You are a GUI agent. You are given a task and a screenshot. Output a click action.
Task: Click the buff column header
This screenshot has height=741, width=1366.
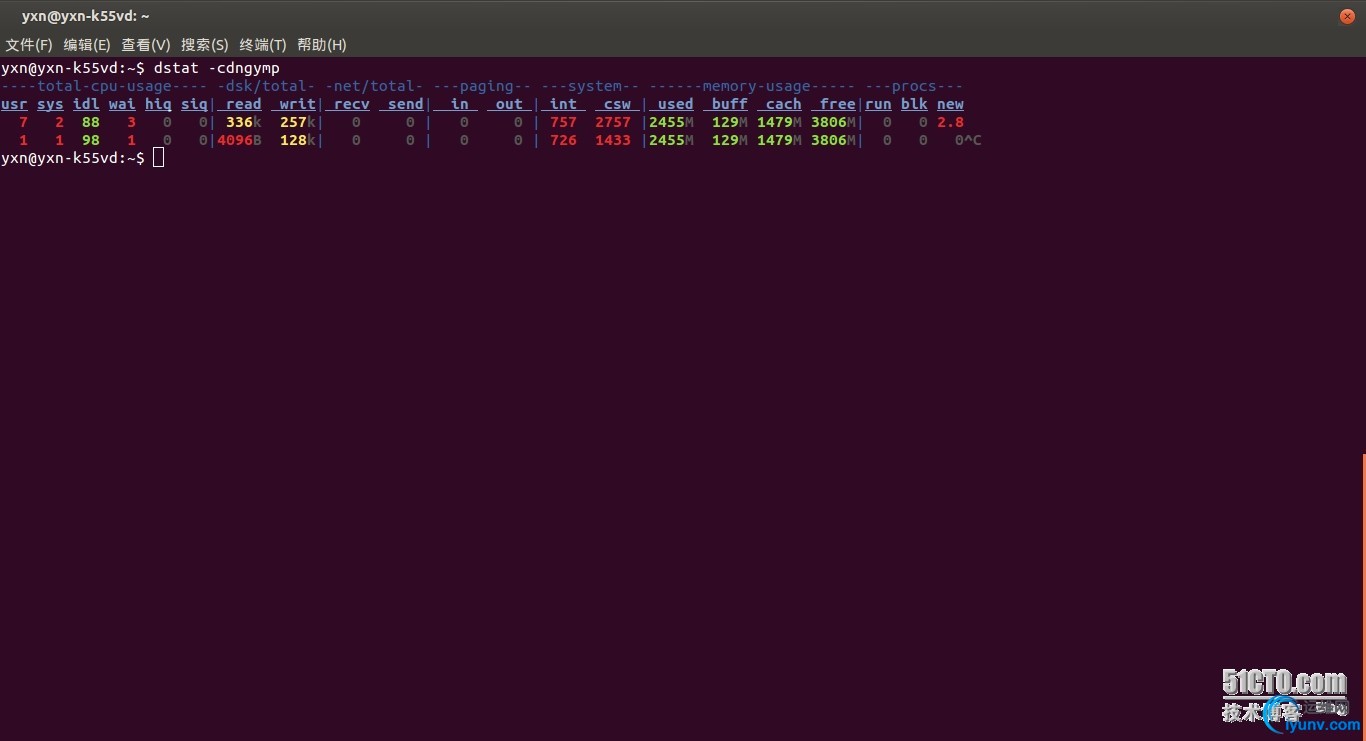point(725,104)
